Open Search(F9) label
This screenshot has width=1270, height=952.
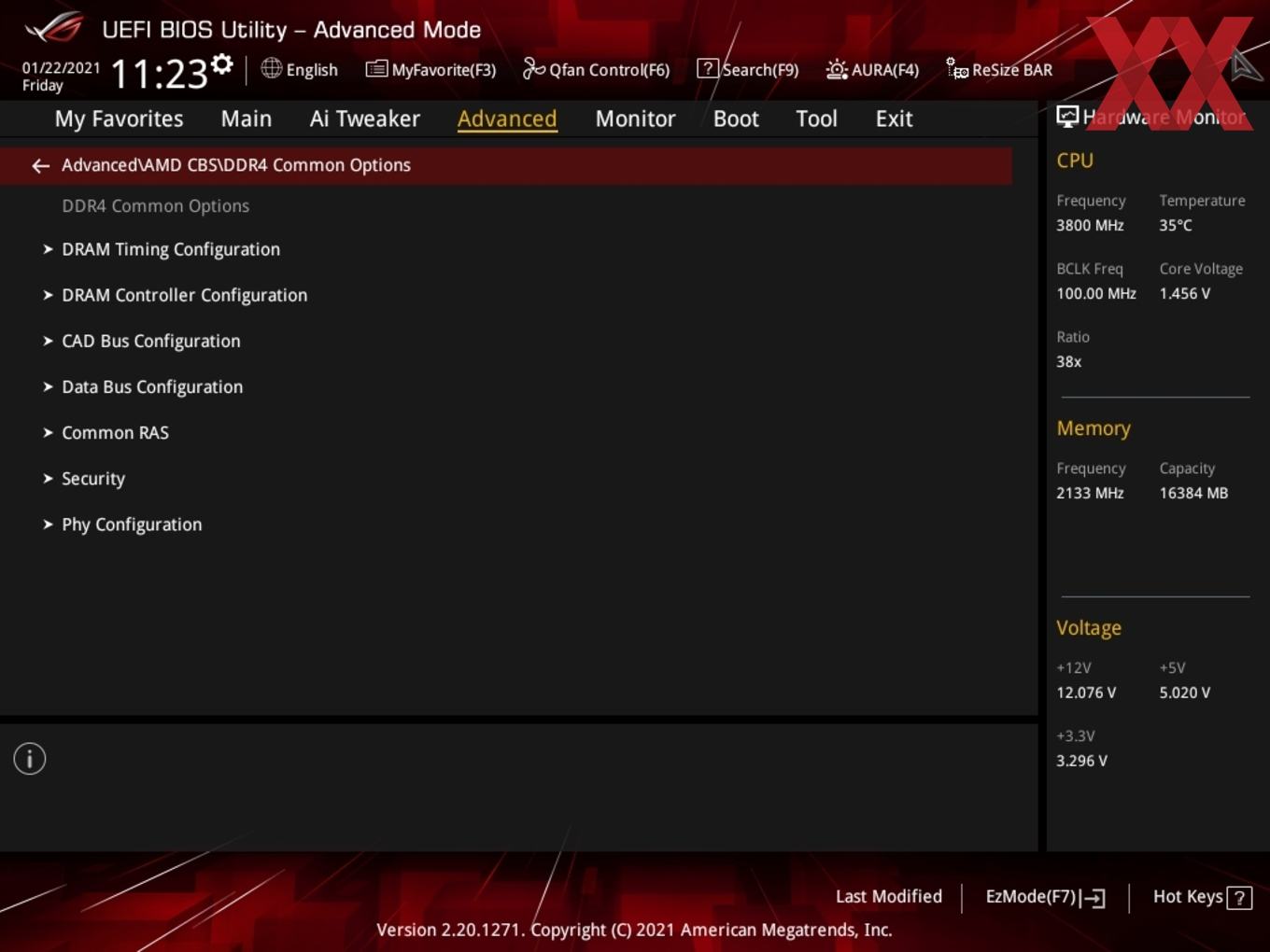click(x=760, y=70)
